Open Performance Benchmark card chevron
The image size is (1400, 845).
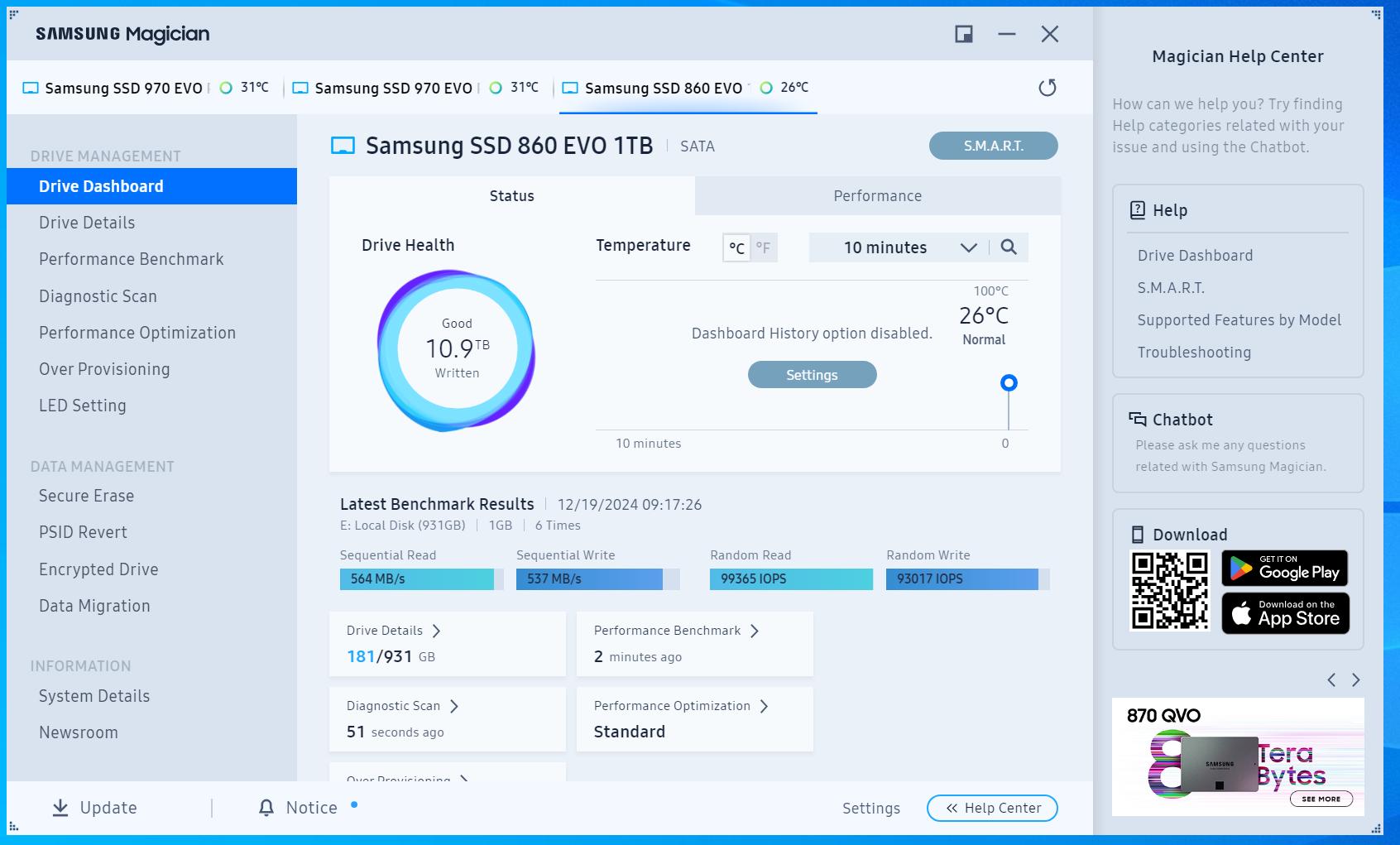754,631
